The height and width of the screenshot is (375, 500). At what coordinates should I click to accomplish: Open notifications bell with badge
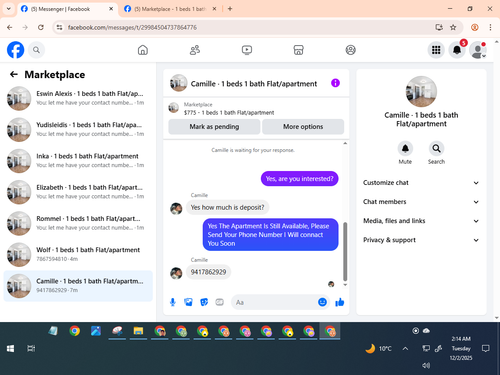457,50
